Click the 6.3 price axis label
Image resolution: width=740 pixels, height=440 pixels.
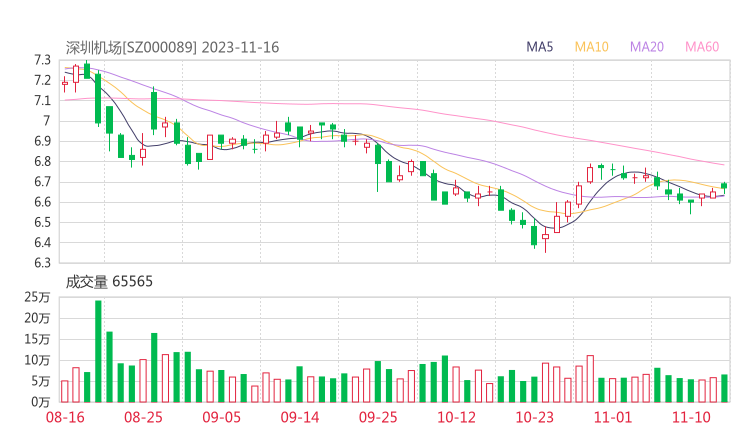(x=42, y=263)
